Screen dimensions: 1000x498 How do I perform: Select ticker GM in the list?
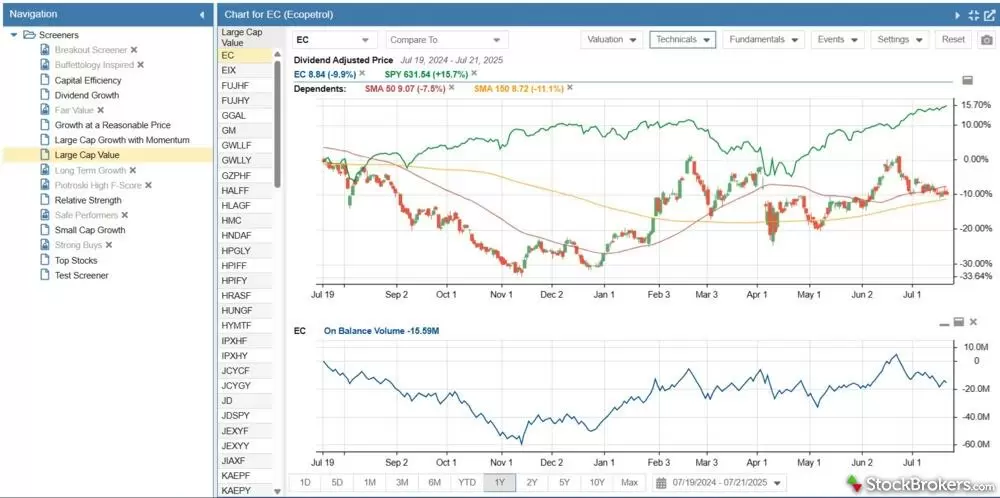pos(245,131)
